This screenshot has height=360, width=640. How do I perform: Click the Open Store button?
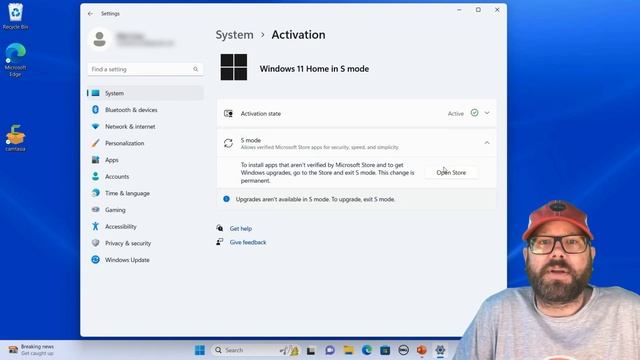(x=451, y=173)
